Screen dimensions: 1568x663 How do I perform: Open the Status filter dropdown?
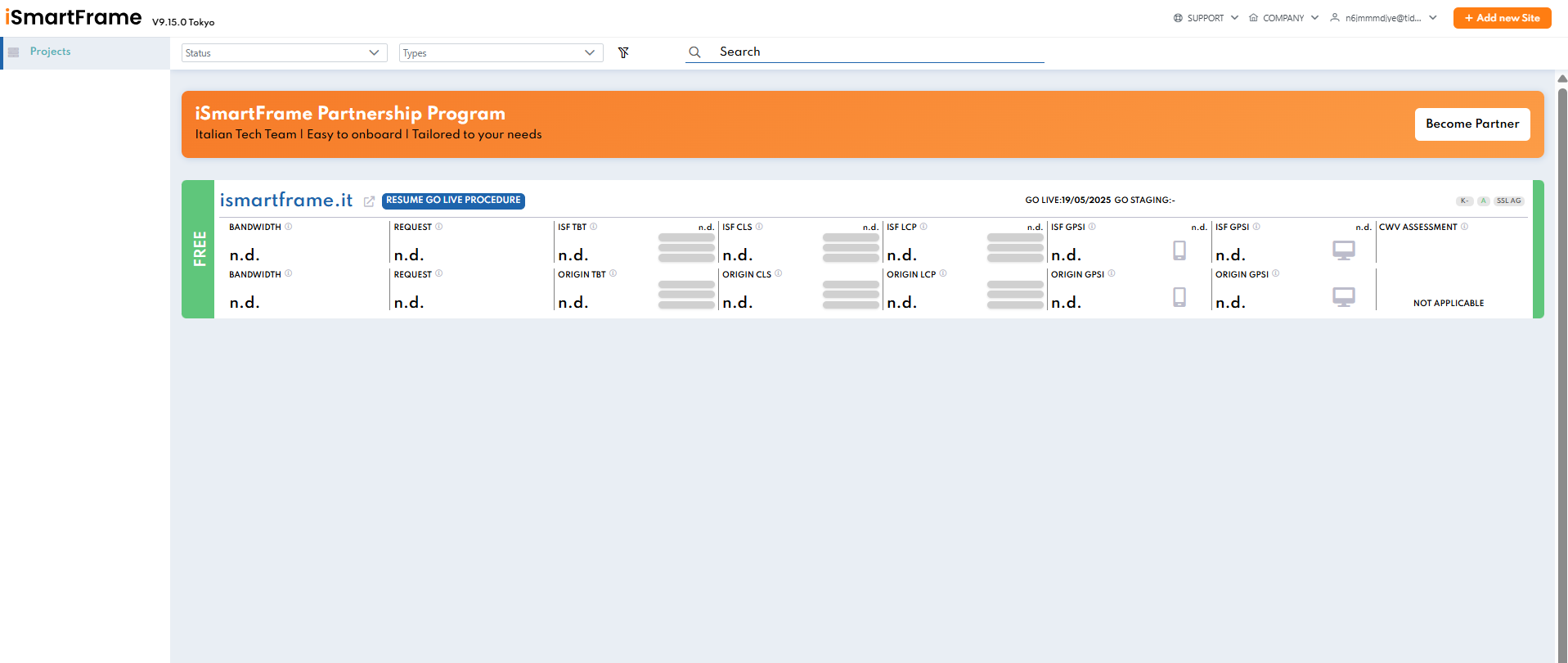284,53
